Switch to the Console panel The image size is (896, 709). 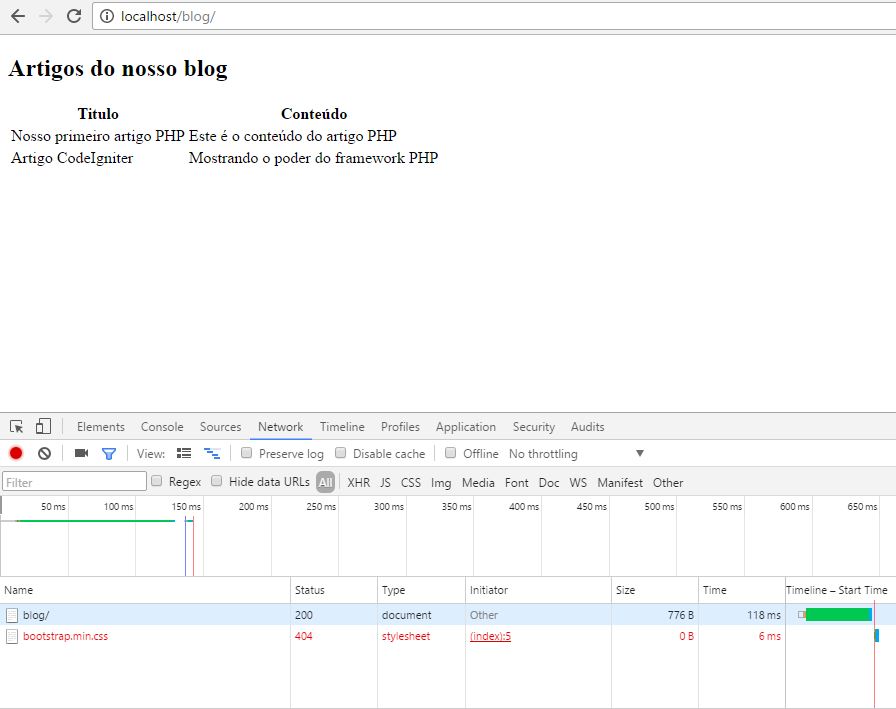coord(161,426)
